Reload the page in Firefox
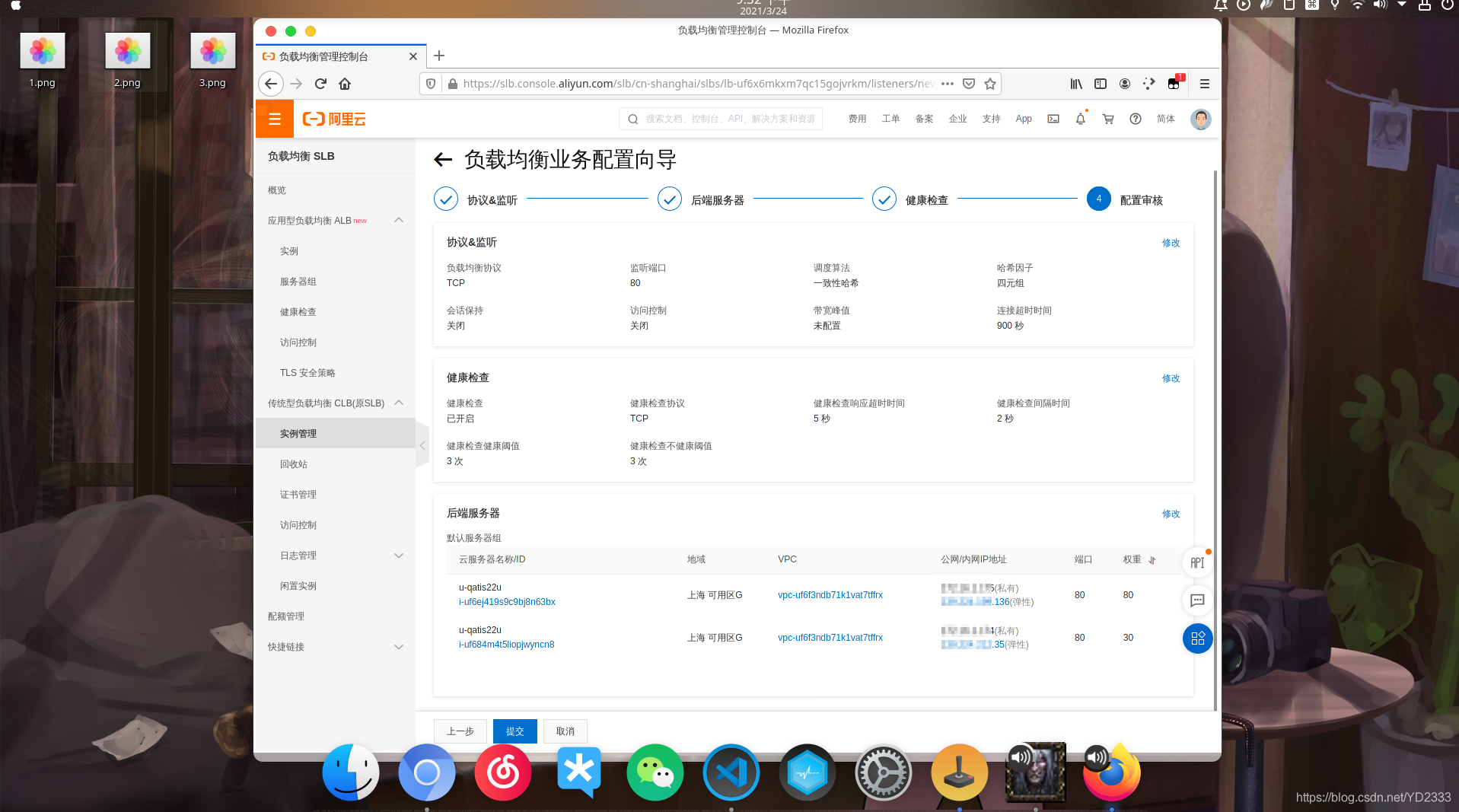 (x=320, y=84)
